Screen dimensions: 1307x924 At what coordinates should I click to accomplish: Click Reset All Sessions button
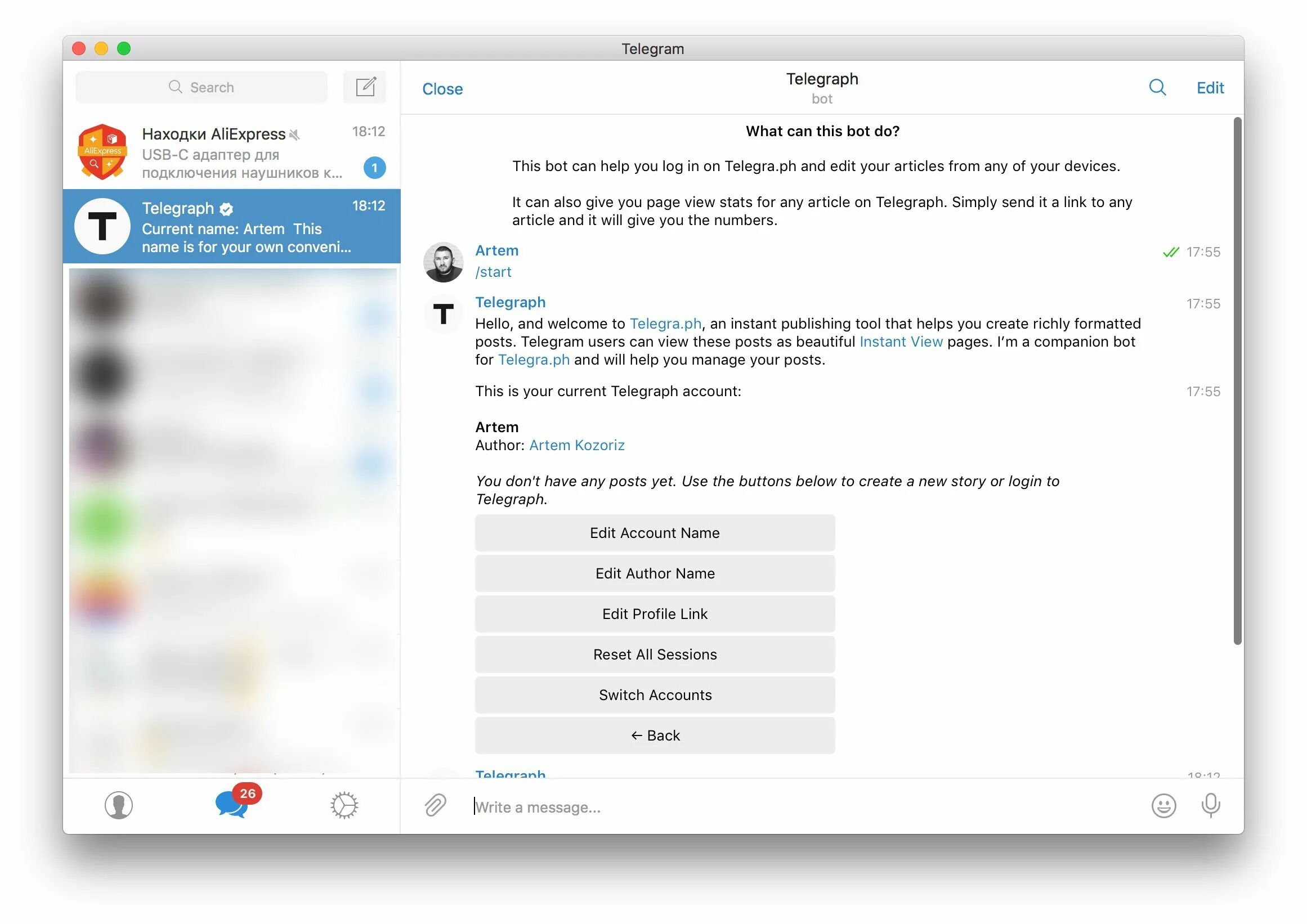point(655,654)
